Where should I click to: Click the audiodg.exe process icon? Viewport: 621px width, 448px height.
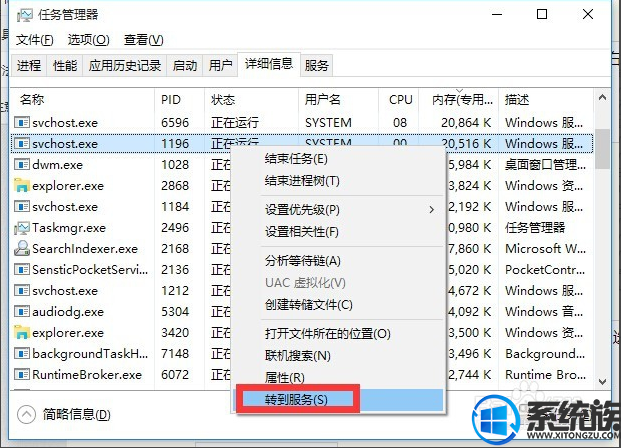tap(22, 311)
